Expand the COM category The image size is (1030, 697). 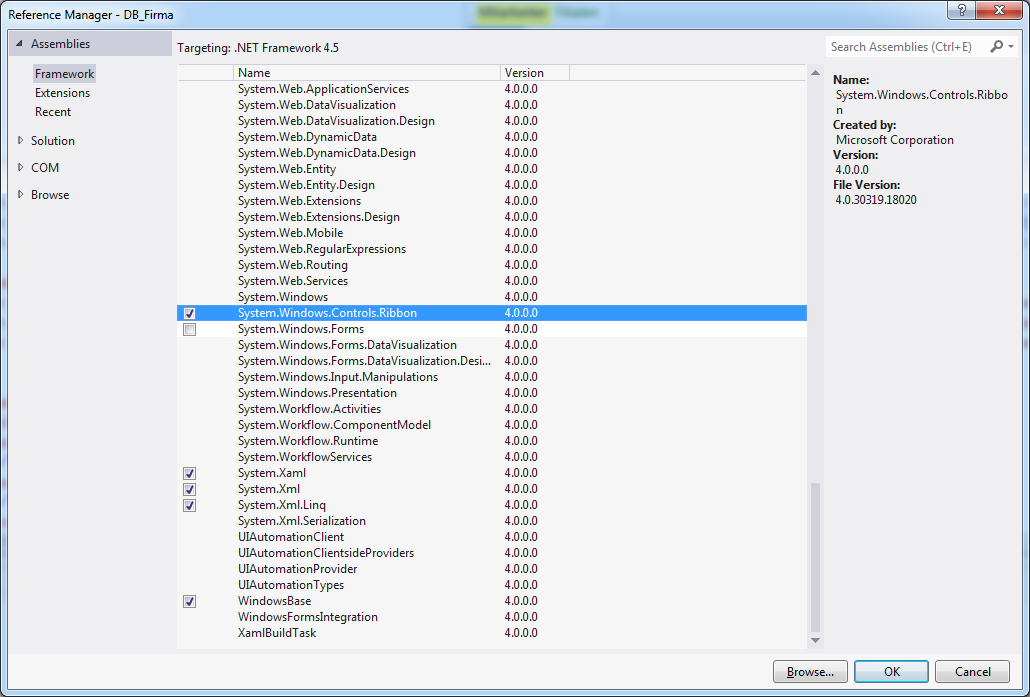pyautogui.click(x=20, y=168)
